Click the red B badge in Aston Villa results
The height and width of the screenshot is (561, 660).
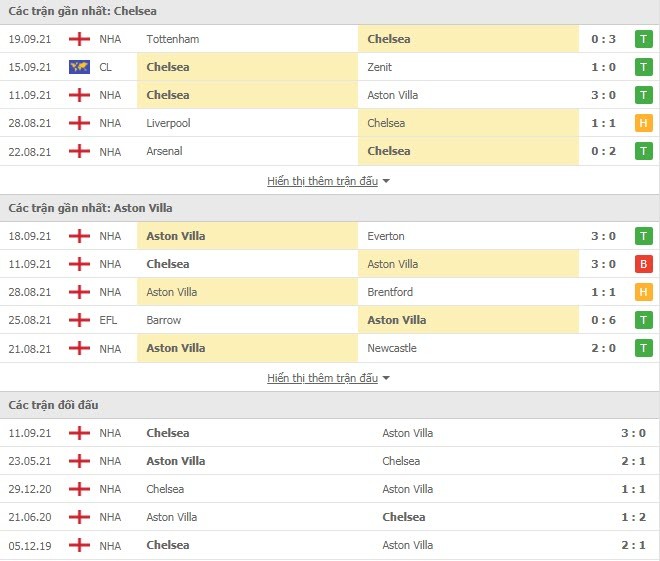[x=644, y=264]
